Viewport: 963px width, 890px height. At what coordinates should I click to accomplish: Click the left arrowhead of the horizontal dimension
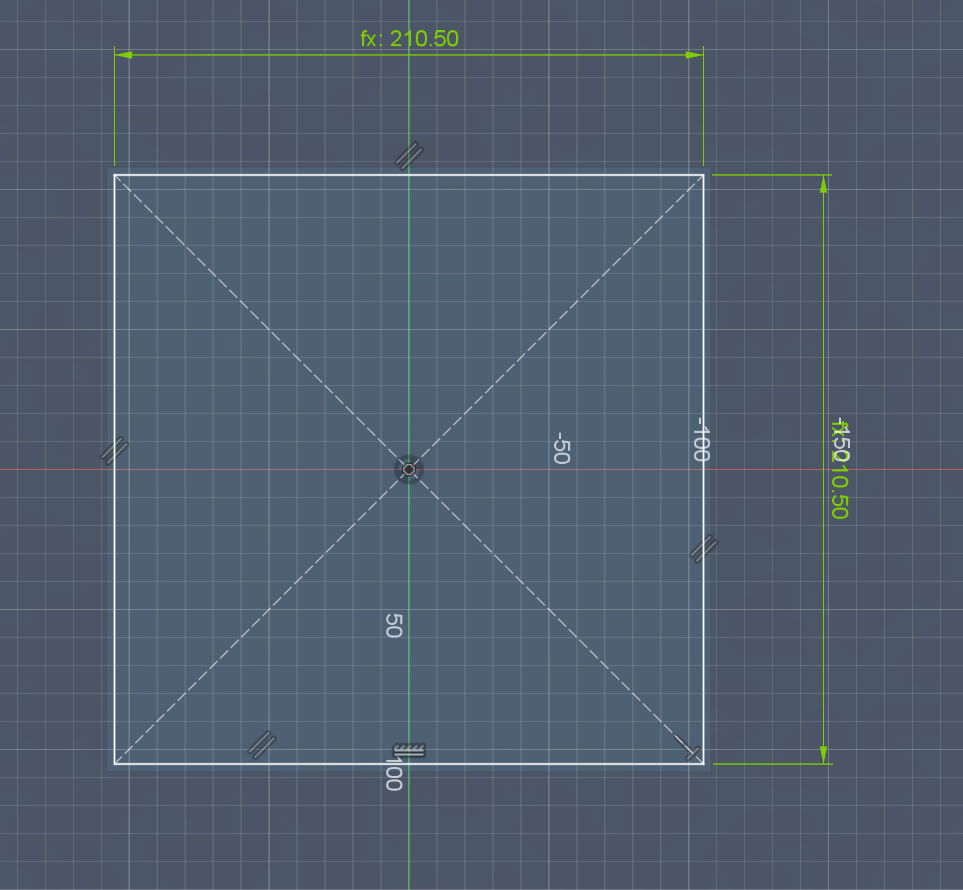[x=123, y=55]
